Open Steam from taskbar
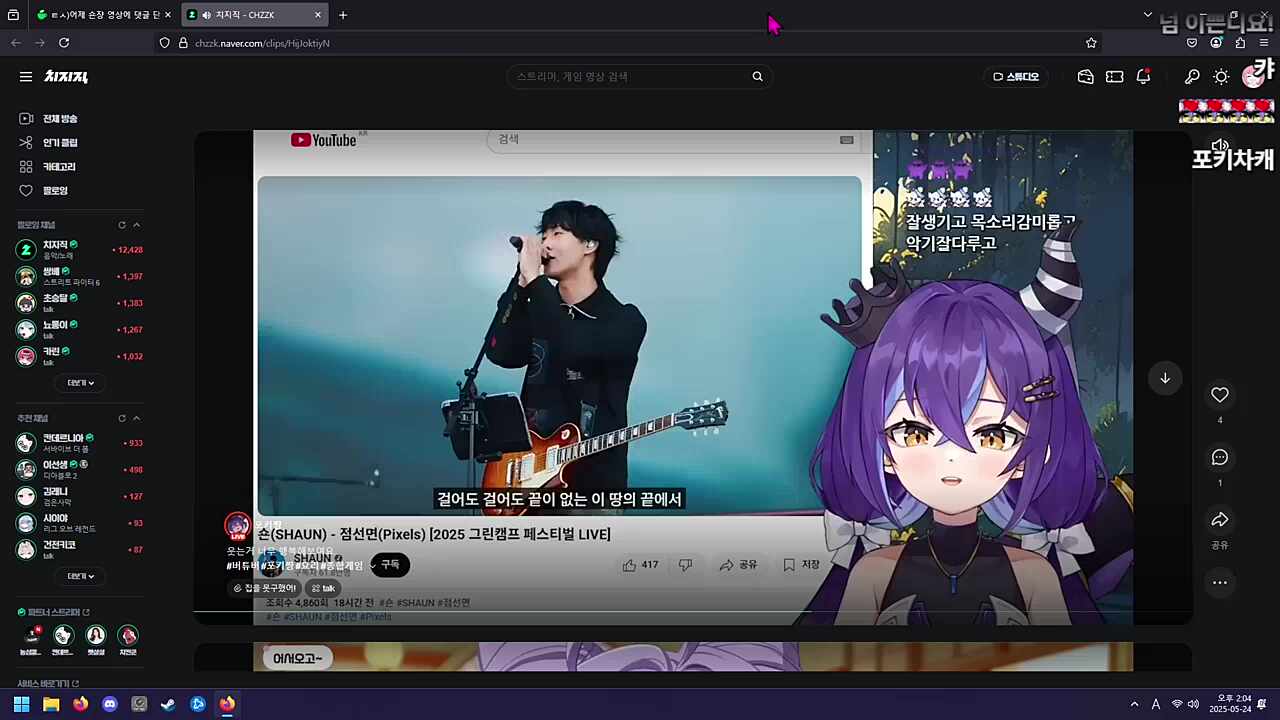1280x720 pixels. tap(168, 704)
